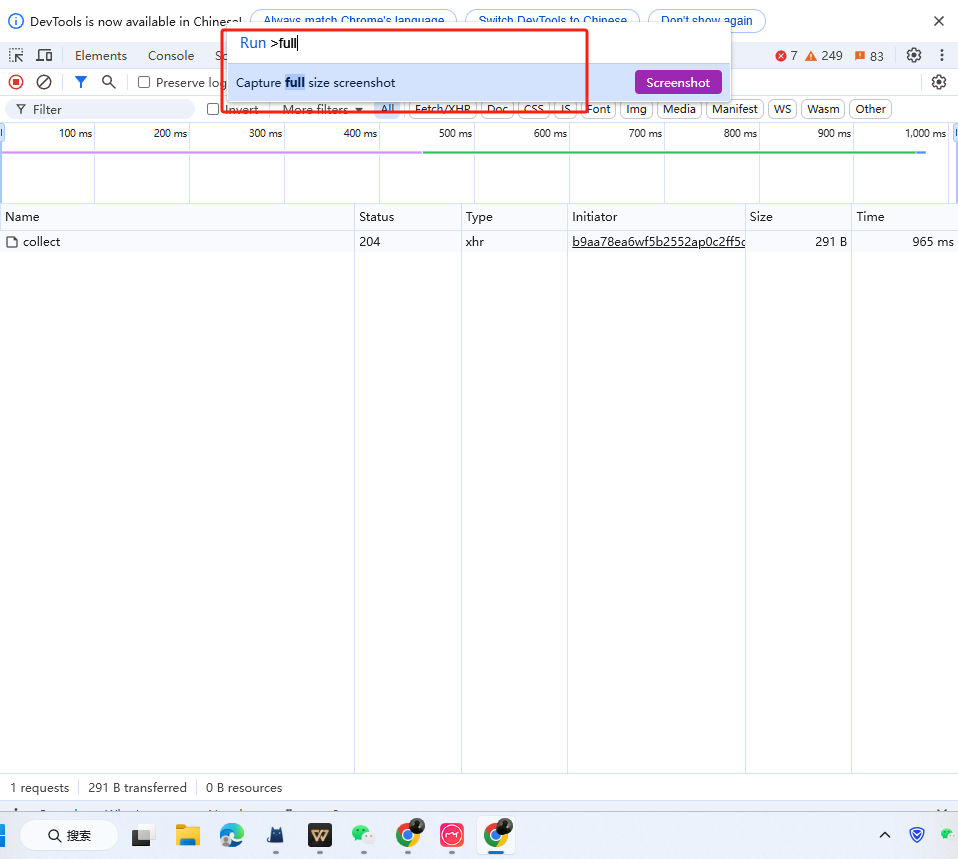
Task: Show hidden system tray icons
Action: (x=885, y=835)
